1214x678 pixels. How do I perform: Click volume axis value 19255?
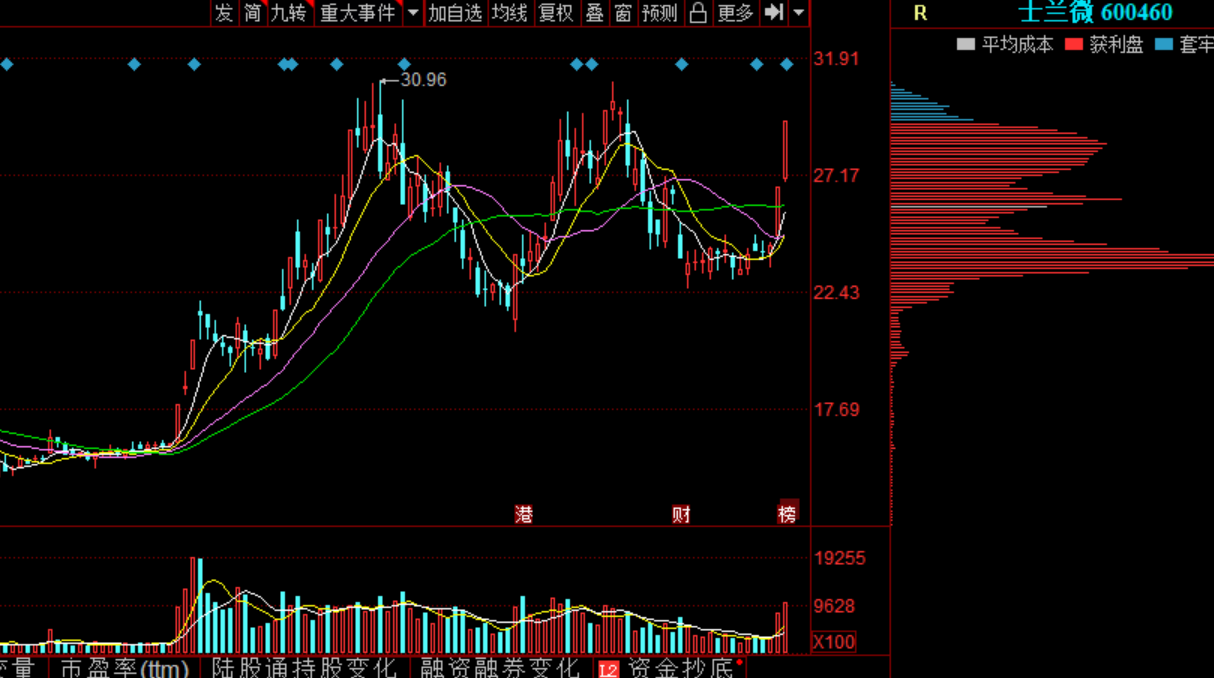click(840, 559)
